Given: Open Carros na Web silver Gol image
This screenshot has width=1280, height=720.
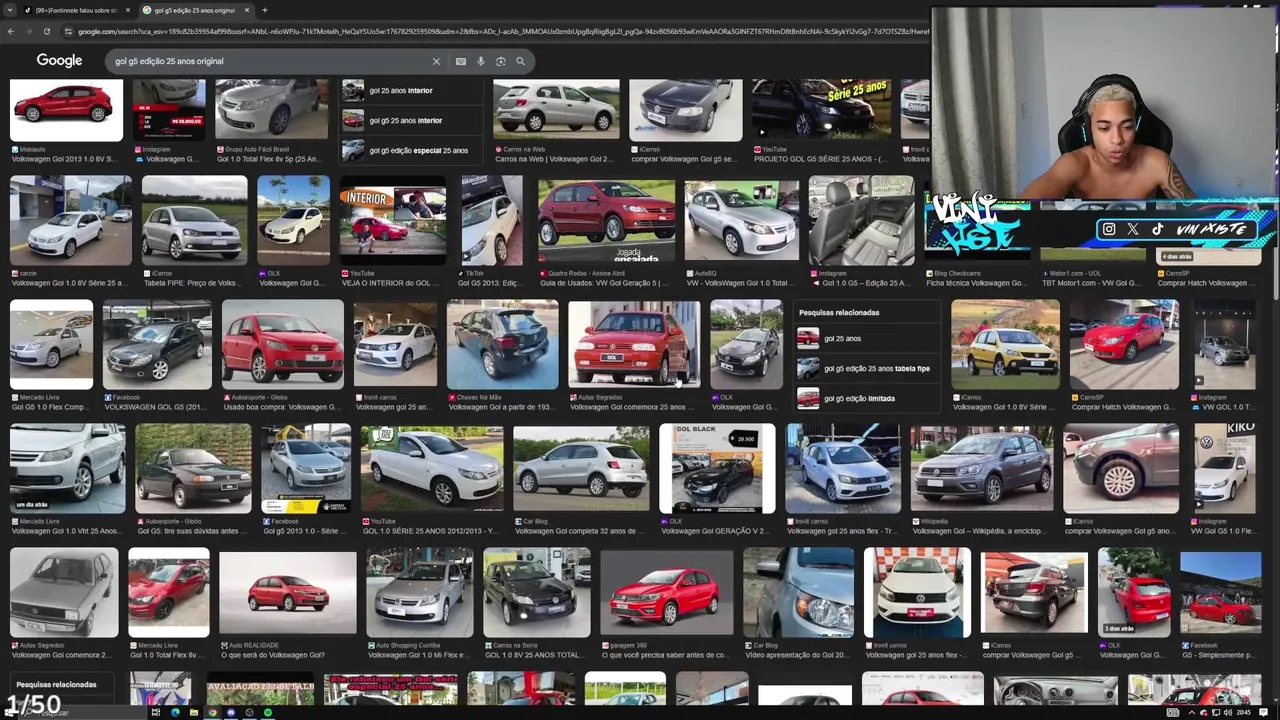Looking at the screenshot, I should coord(556,108).
